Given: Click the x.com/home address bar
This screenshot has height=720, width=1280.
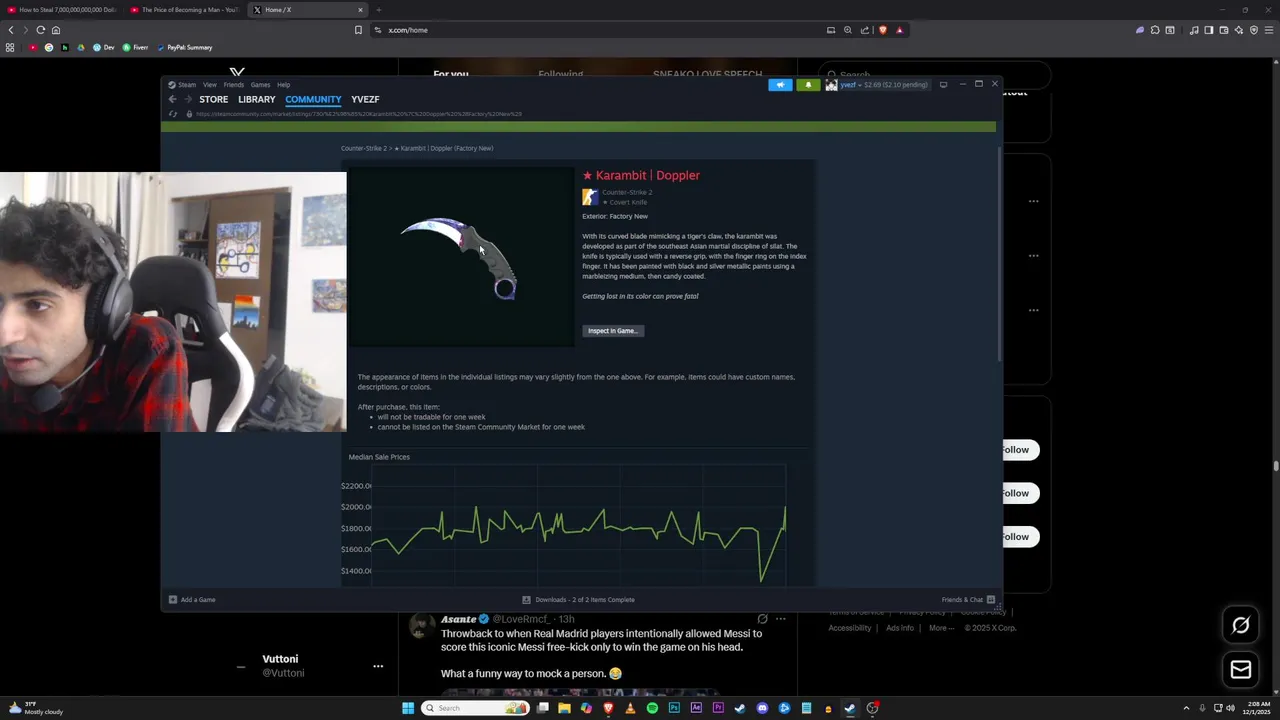Looking at the screenshot, I should [x=598, y=30].
